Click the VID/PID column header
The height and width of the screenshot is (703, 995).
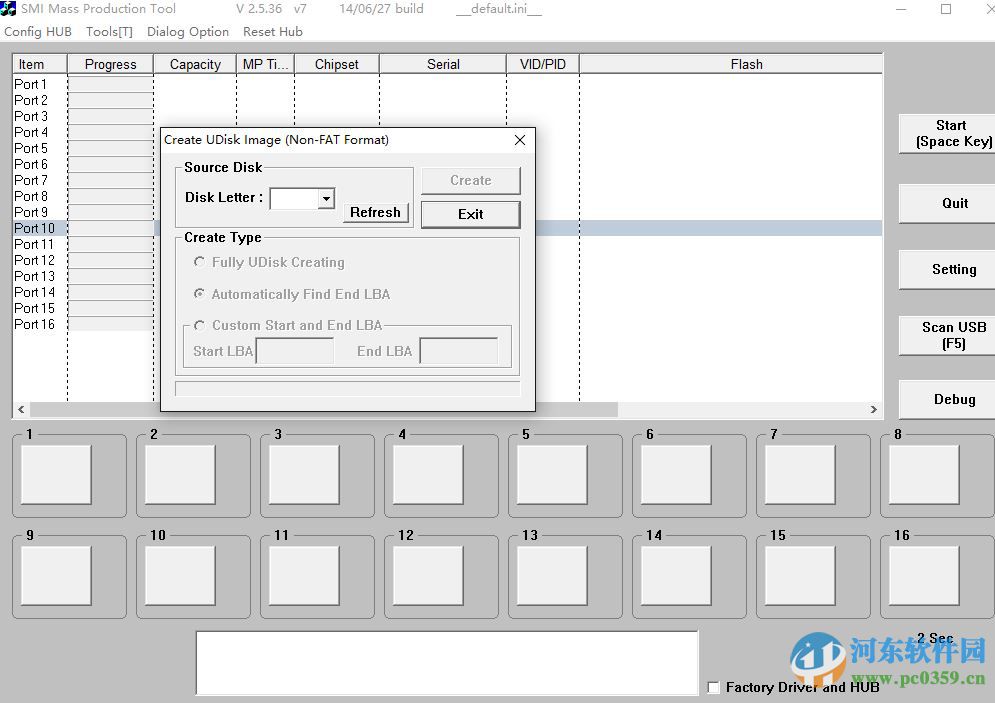(543, 64)
